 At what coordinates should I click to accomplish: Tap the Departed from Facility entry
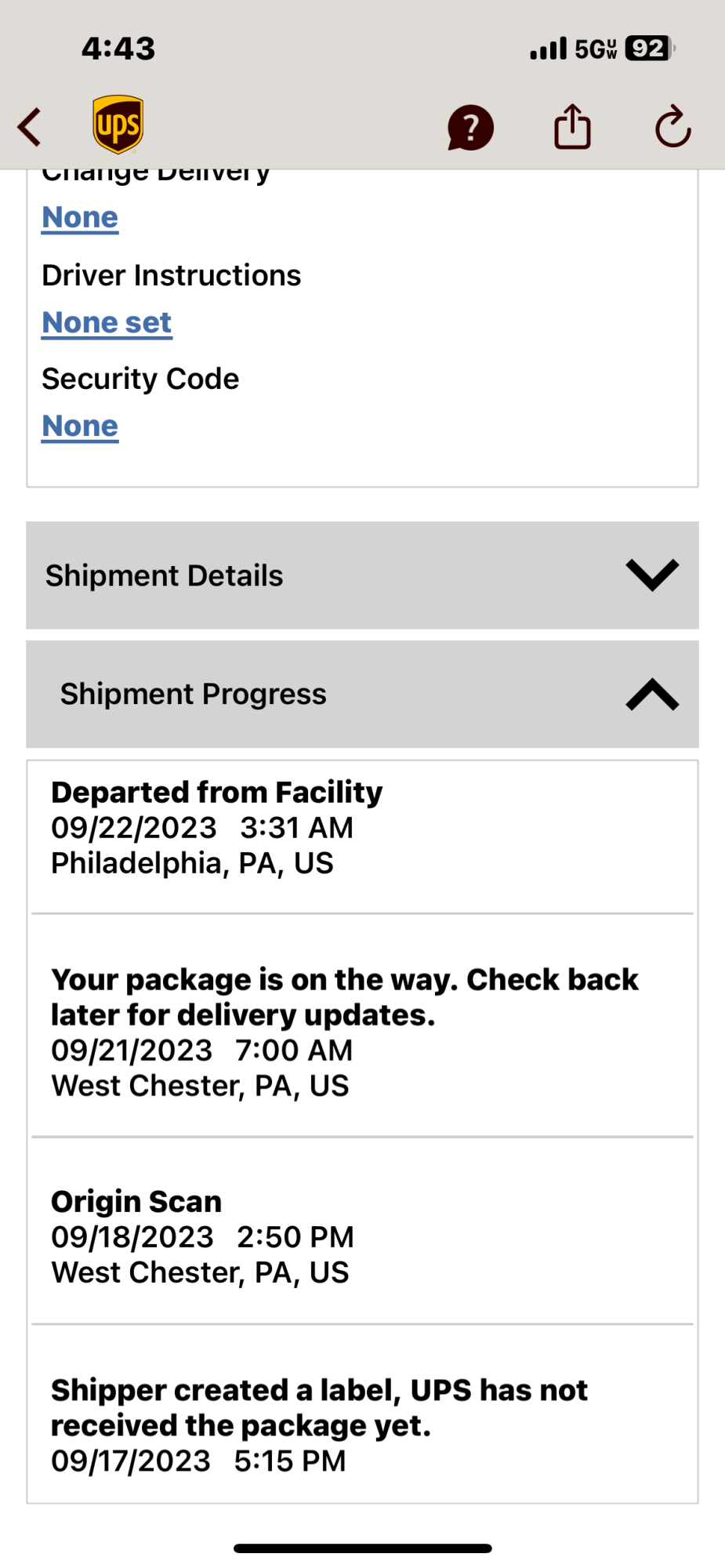(217, 827)
